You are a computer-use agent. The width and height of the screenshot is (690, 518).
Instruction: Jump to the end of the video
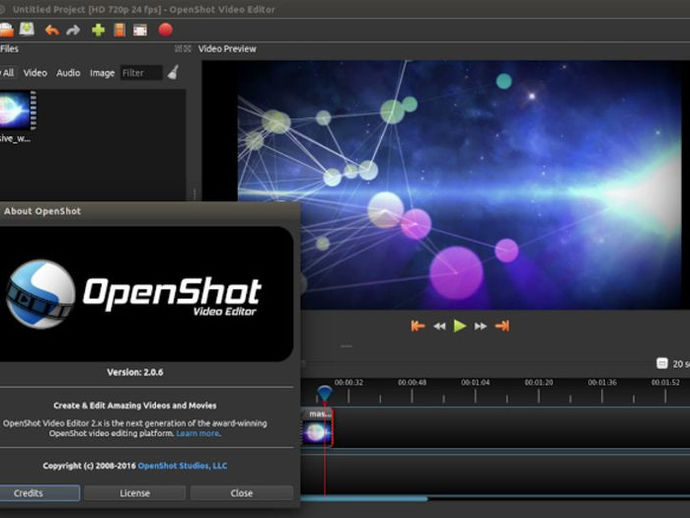502,326
